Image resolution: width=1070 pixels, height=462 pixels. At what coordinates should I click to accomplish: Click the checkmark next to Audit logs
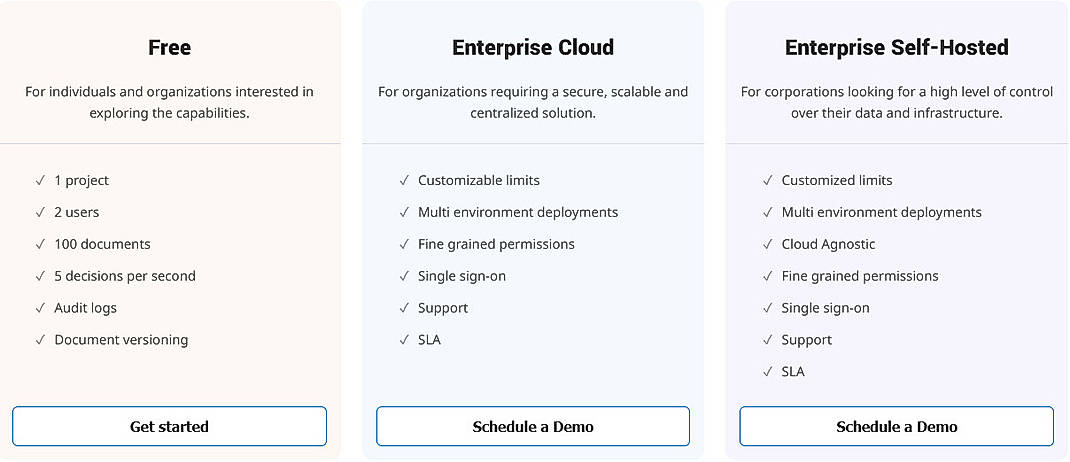[41, 308]
